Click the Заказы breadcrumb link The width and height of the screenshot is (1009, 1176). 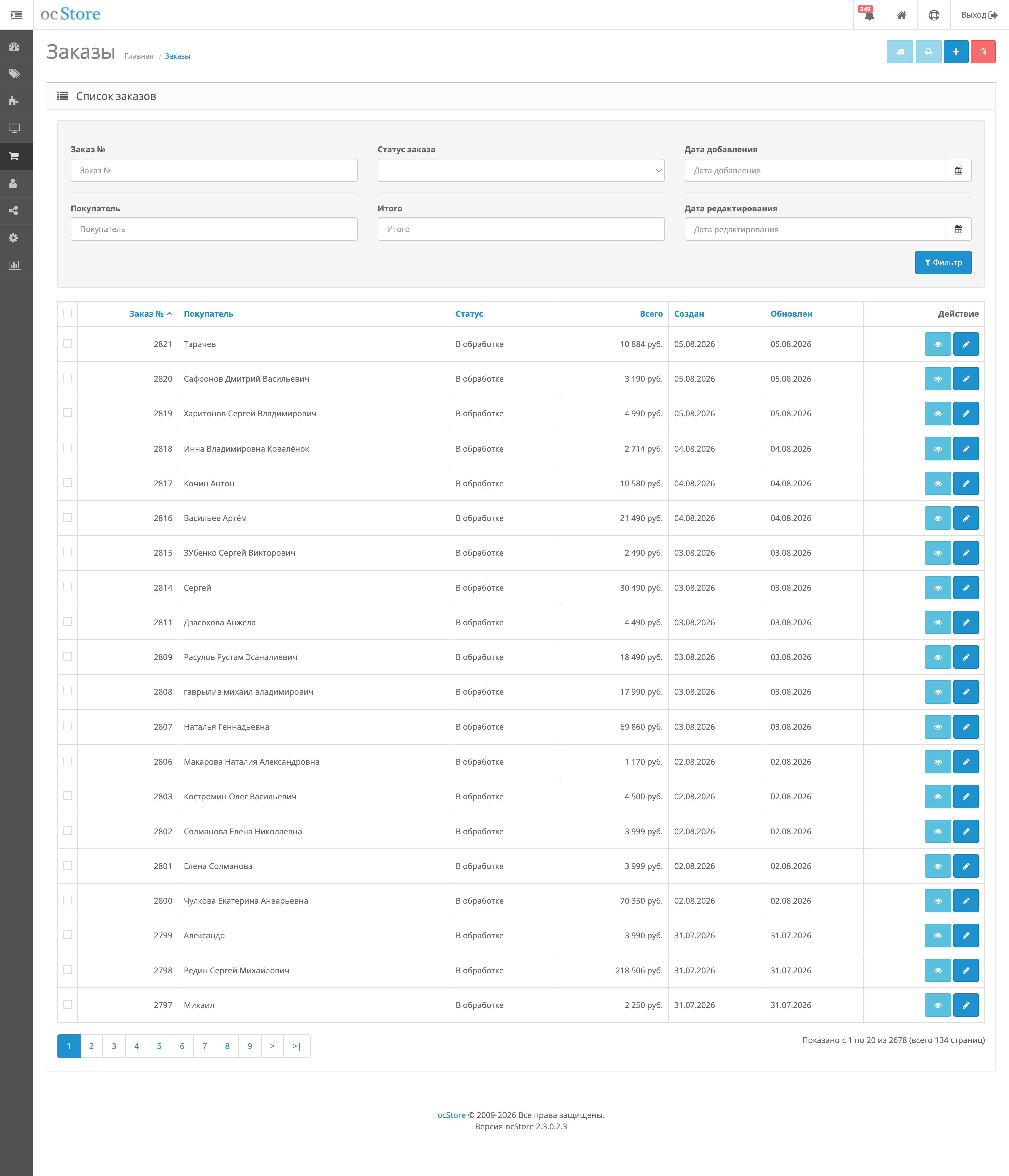point(177,56)
